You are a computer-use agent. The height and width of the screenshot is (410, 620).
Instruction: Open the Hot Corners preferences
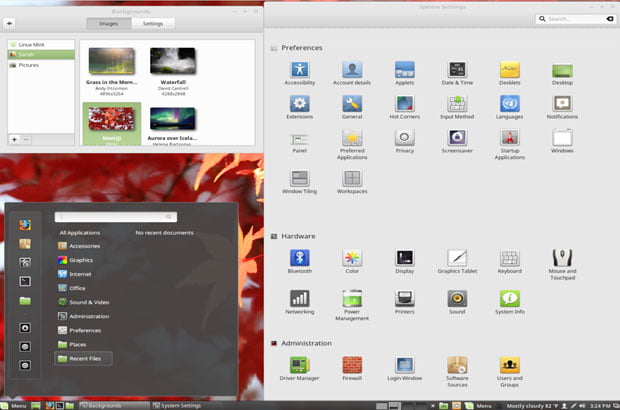[x=404, y=104]
